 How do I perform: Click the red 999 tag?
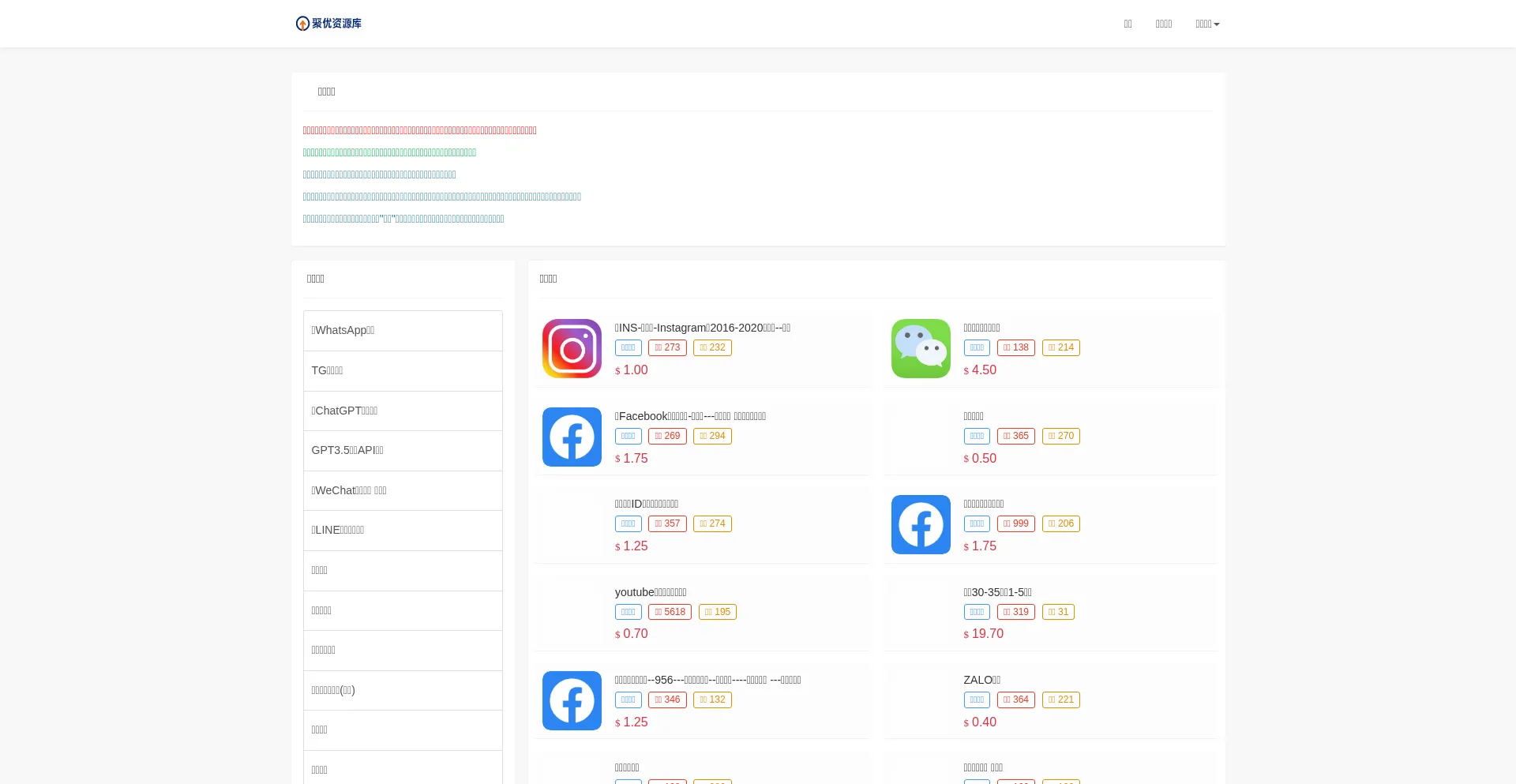click(1015, 523)
